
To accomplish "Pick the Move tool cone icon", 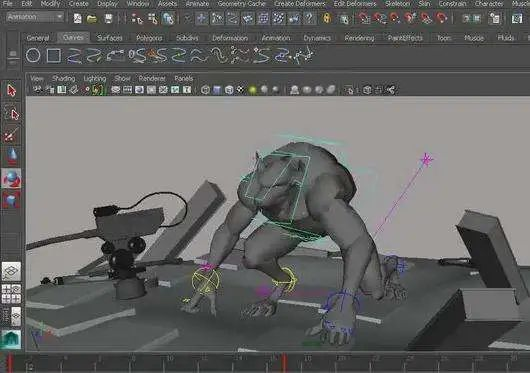I will click(11, 155).
